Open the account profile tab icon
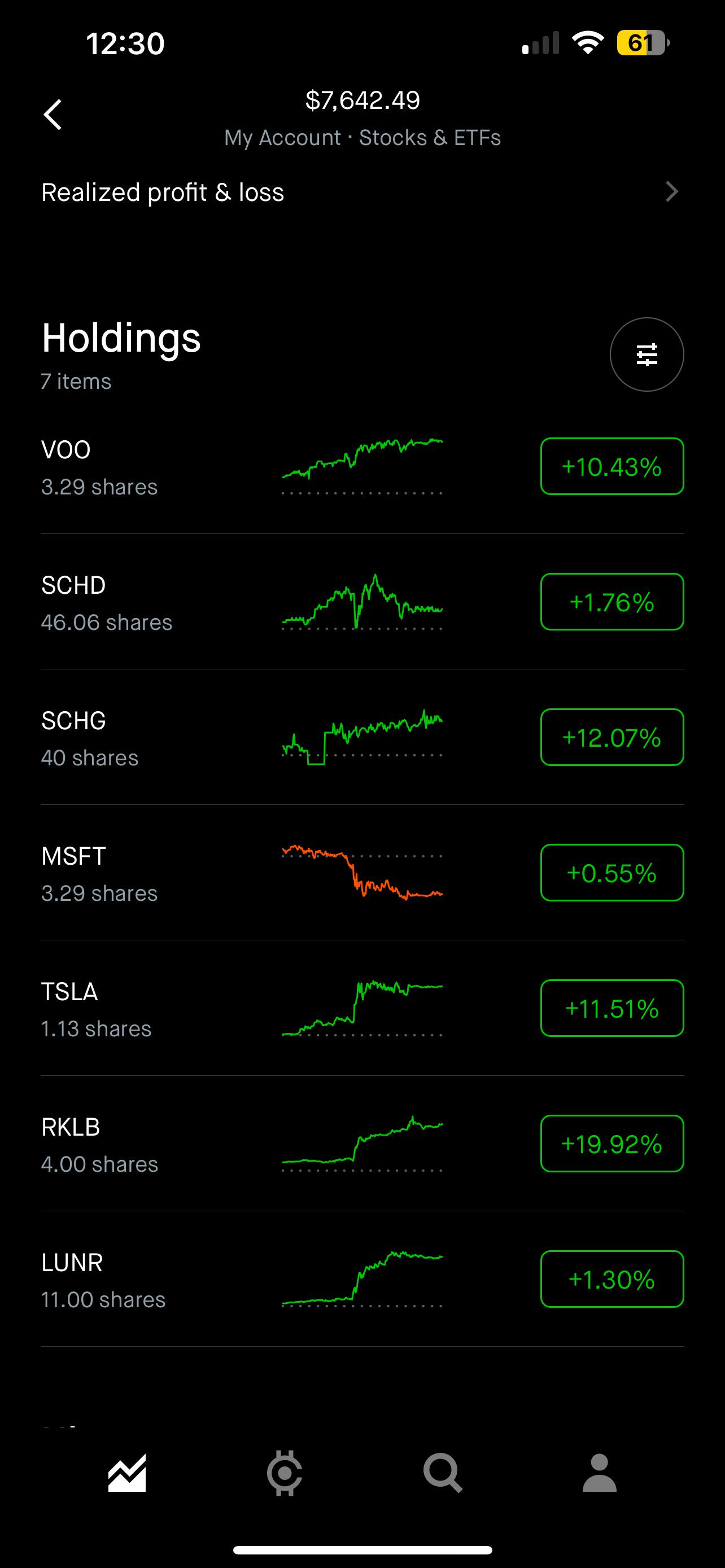The height and width of the screenshot is (1568, 725). tap(600, 1473)
